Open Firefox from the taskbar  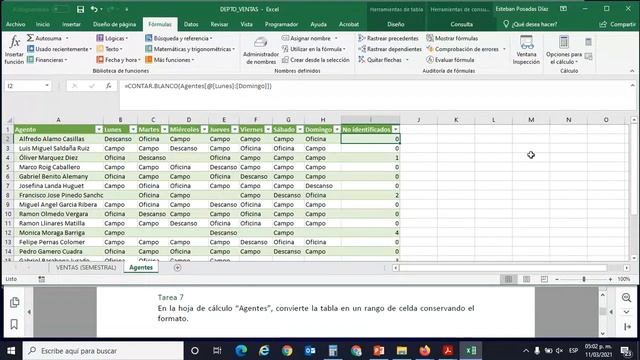(425, 351)
